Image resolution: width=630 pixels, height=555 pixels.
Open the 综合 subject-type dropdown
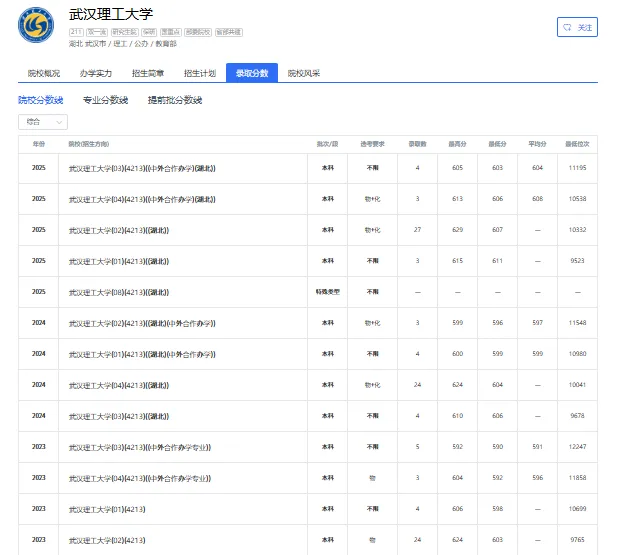pos(43,122)
